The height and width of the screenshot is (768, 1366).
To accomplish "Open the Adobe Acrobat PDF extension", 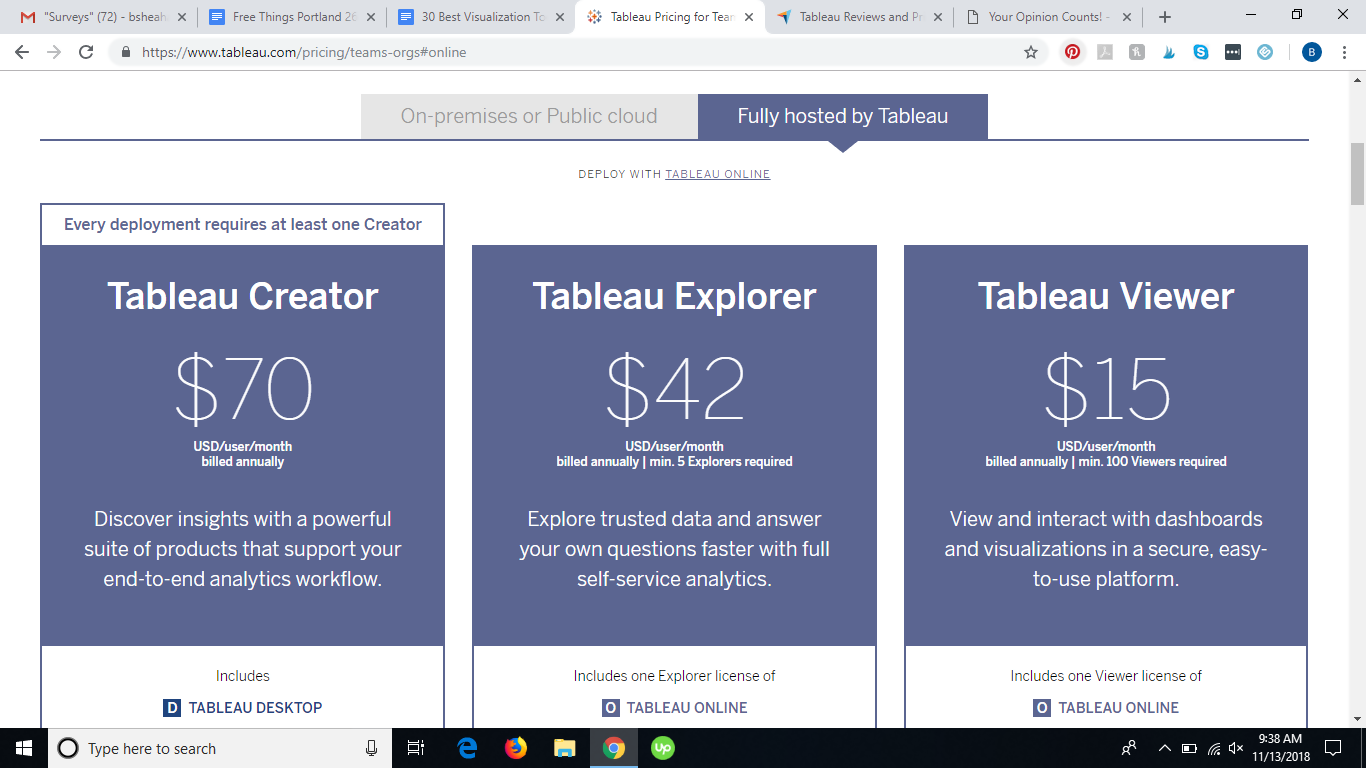I will point(1105,52).
